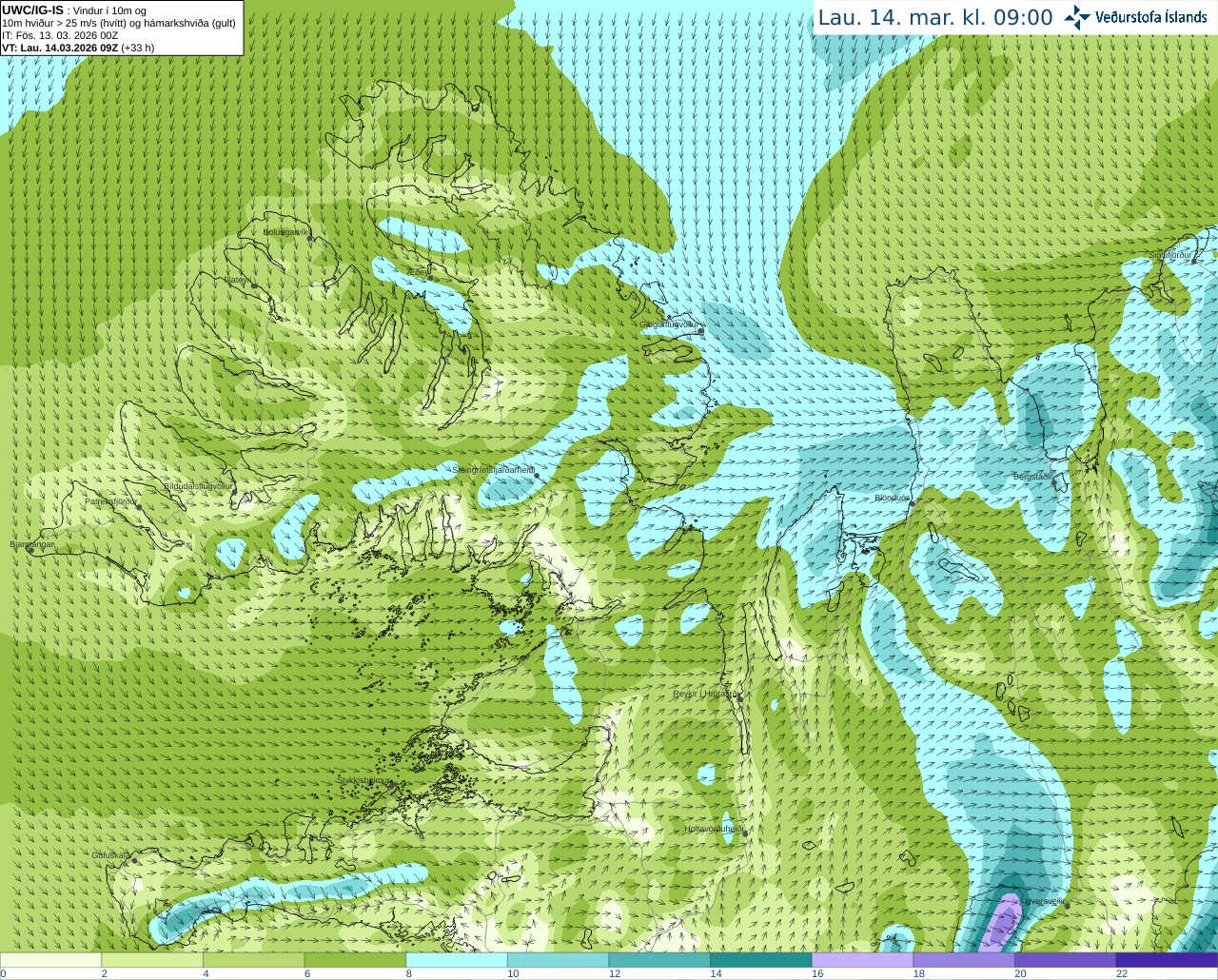The width and height of the screenshot is (1218, 980).
Task: Click the Gjögurflugvöllur station label
Action: click(670, 324)
